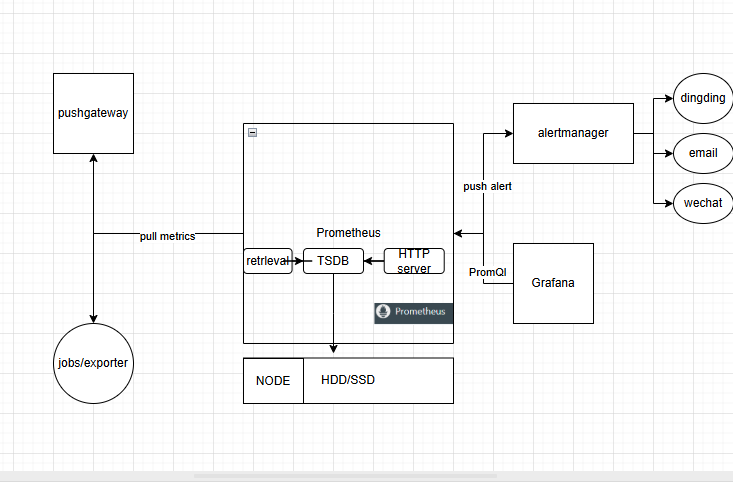Viewport: 733px width, 482px height.
Task: Select the NODE cell
Action: tap(273, 381)
